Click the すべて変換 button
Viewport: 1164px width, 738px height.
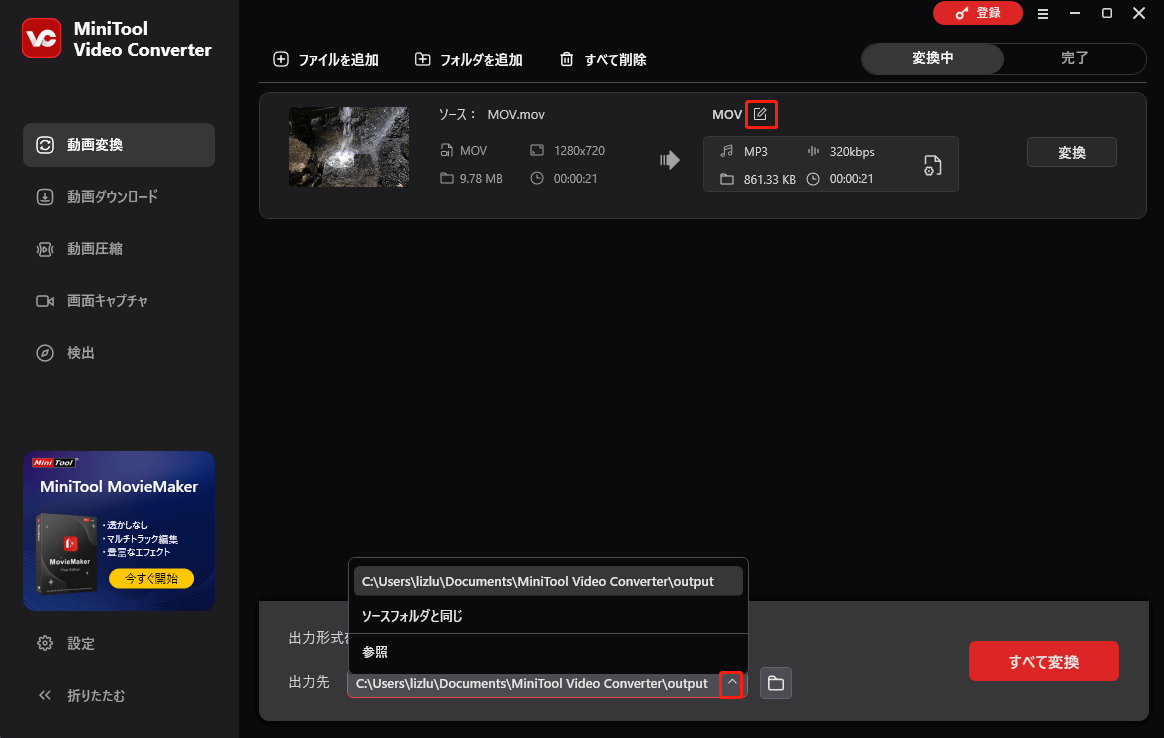click(1043, 662)
